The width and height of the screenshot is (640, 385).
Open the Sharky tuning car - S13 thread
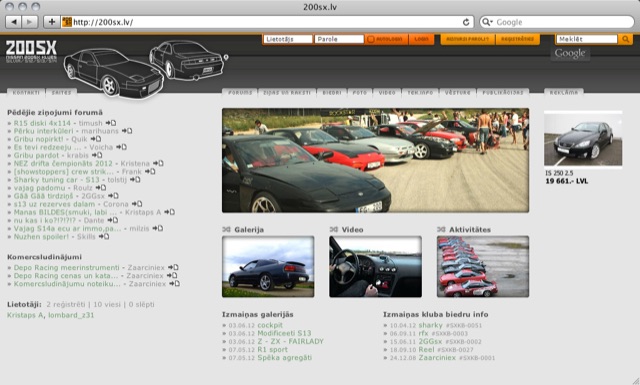click(56, 180)
